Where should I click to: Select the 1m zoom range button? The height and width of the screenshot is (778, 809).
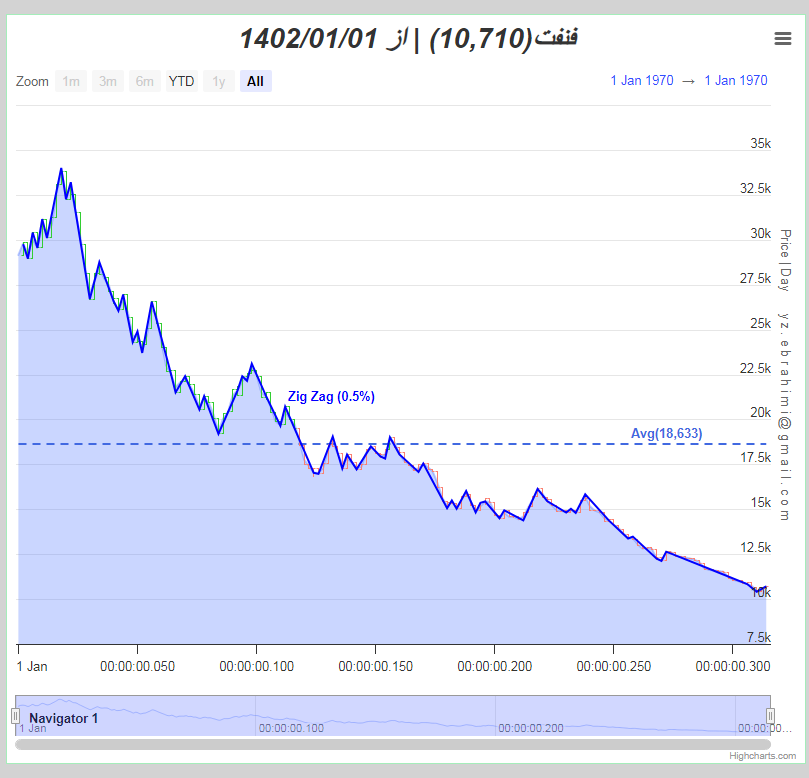pos(71,81)
